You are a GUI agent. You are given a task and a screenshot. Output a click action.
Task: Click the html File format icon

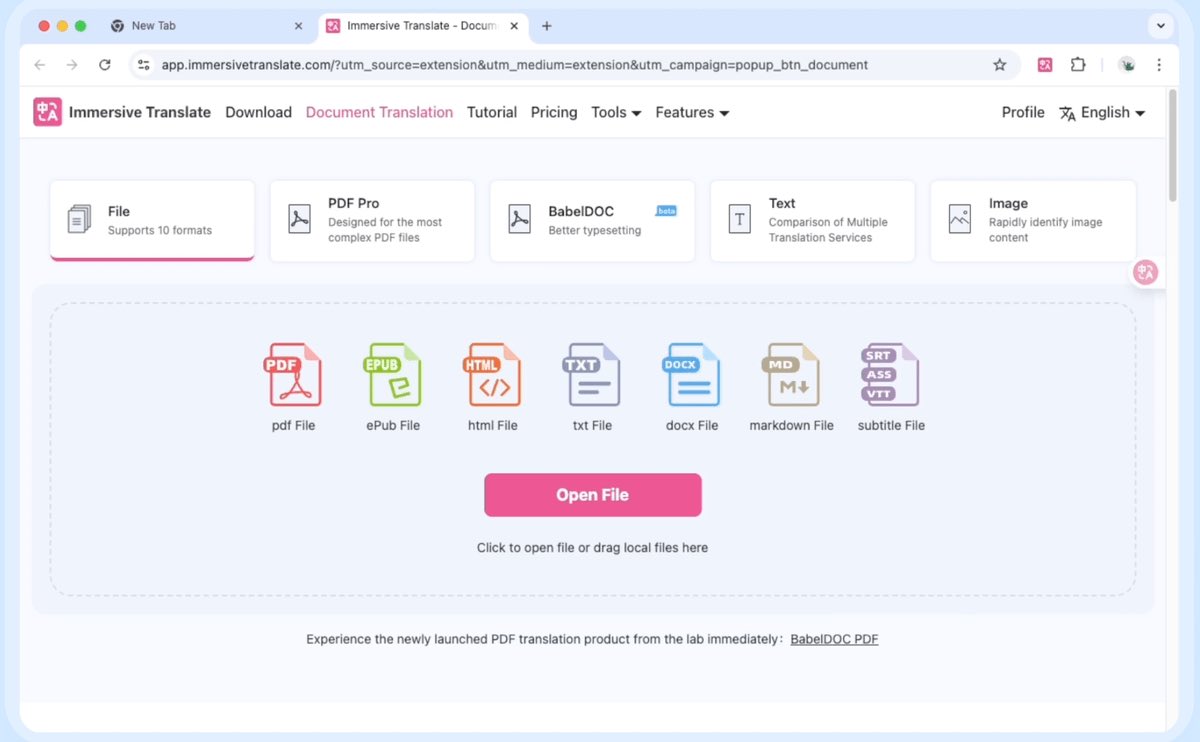click(x=492, y=374)
